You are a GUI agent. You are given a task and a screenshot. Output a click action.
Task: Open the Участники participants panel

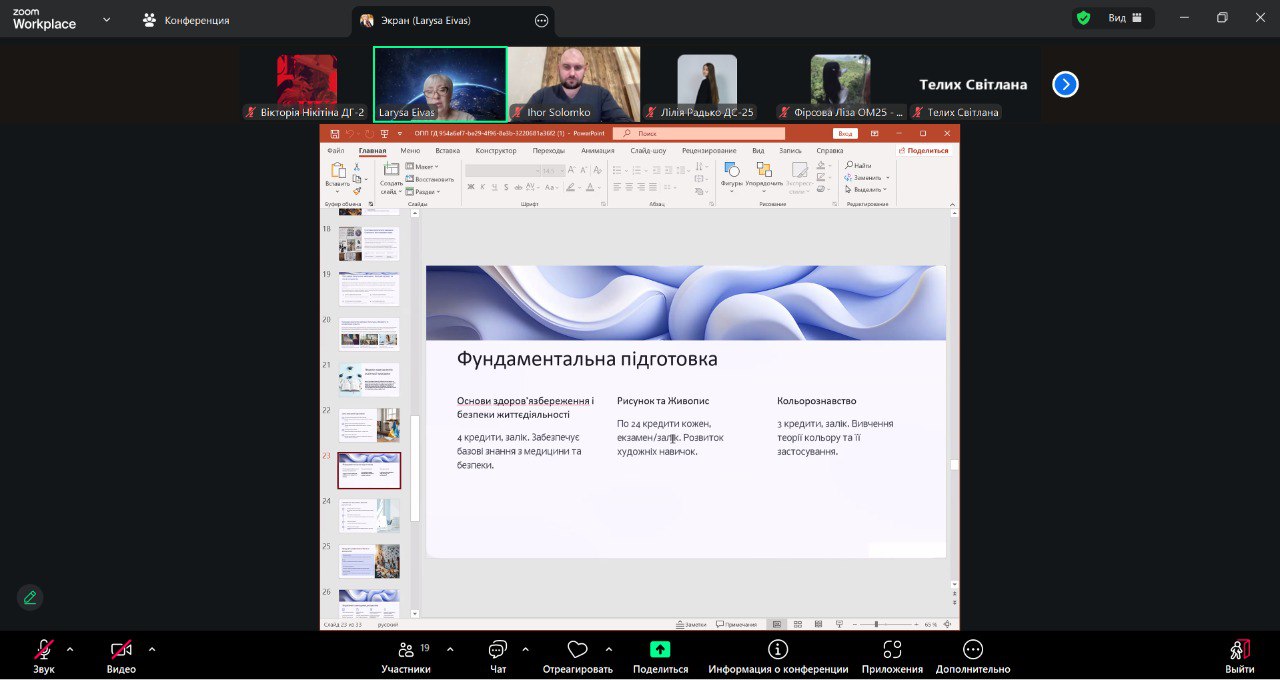point(406,650)
